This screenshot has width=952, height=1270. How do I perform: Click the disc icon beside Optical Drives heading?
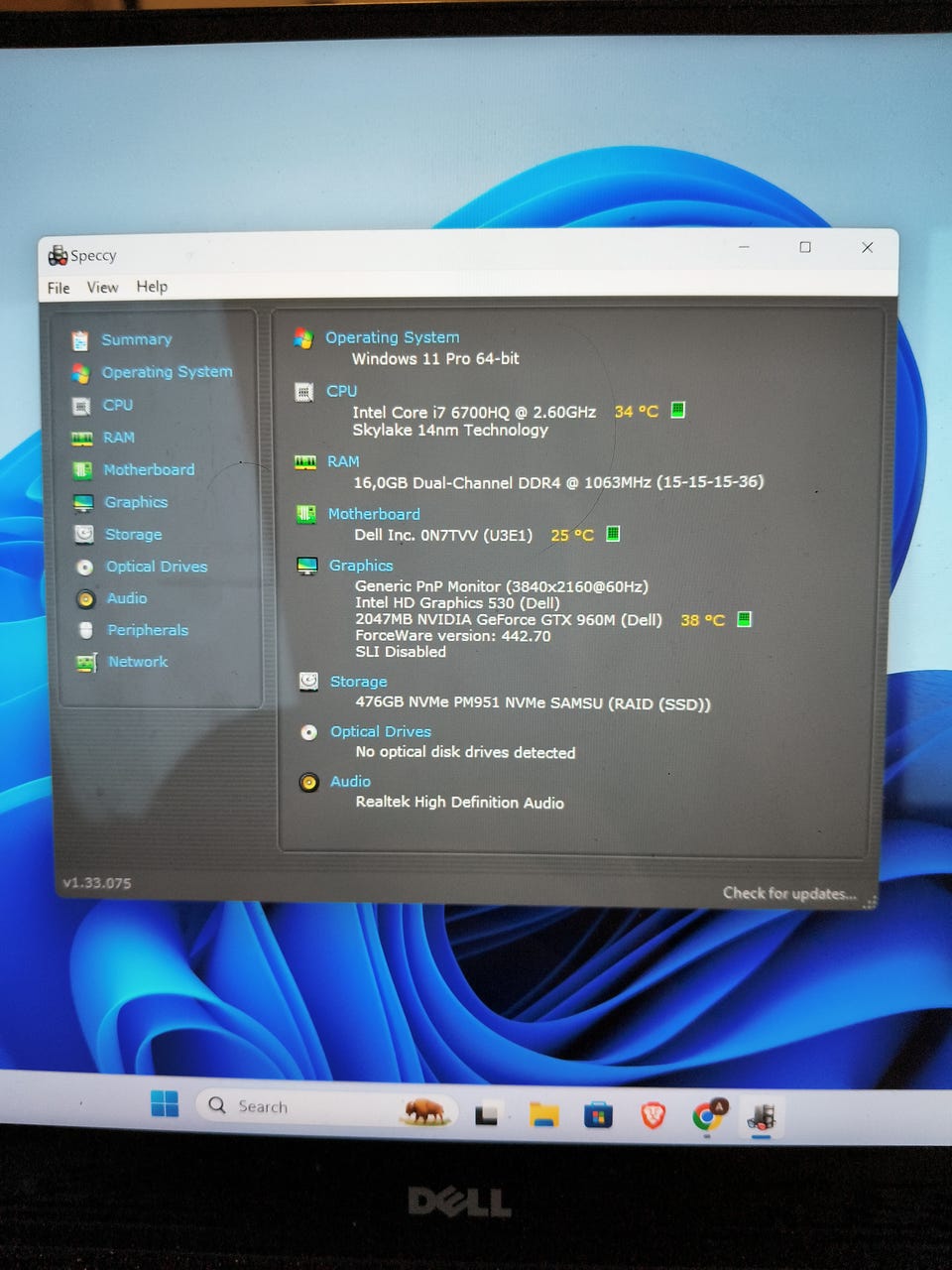(x=309, y=732)
